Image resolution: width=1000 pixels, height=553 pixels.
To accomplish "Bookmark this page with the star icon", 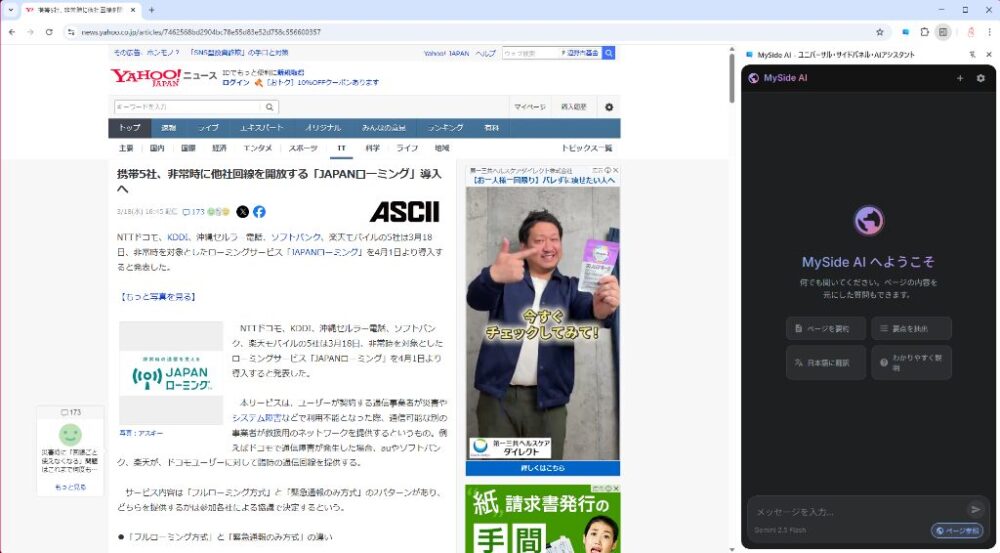I will coord(879,32).
